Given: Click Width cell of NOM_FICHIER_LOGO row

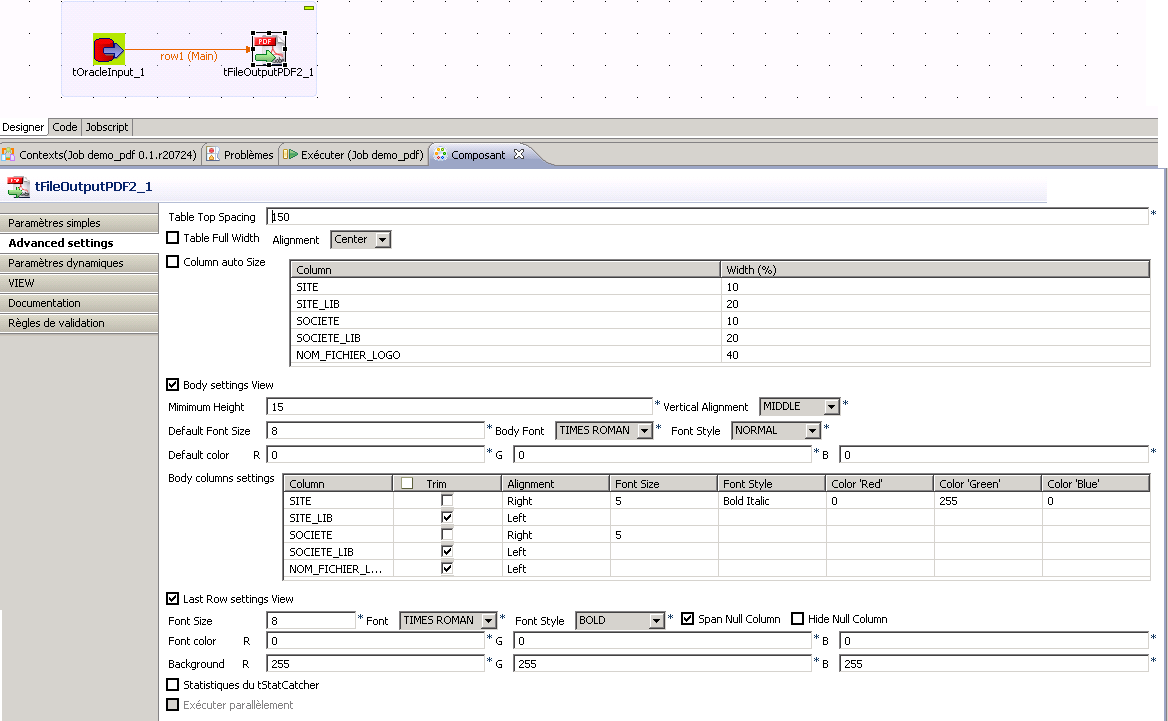Looking at the screenshot, I should (935, 355).
